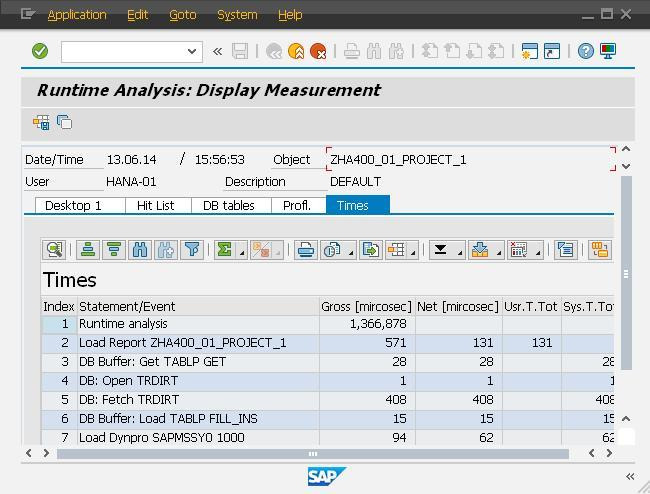Click the double-chevron collapse icon by the command field
Image resolution: width=650 pixels, height=494 pixels.
[x=217, y=51]
